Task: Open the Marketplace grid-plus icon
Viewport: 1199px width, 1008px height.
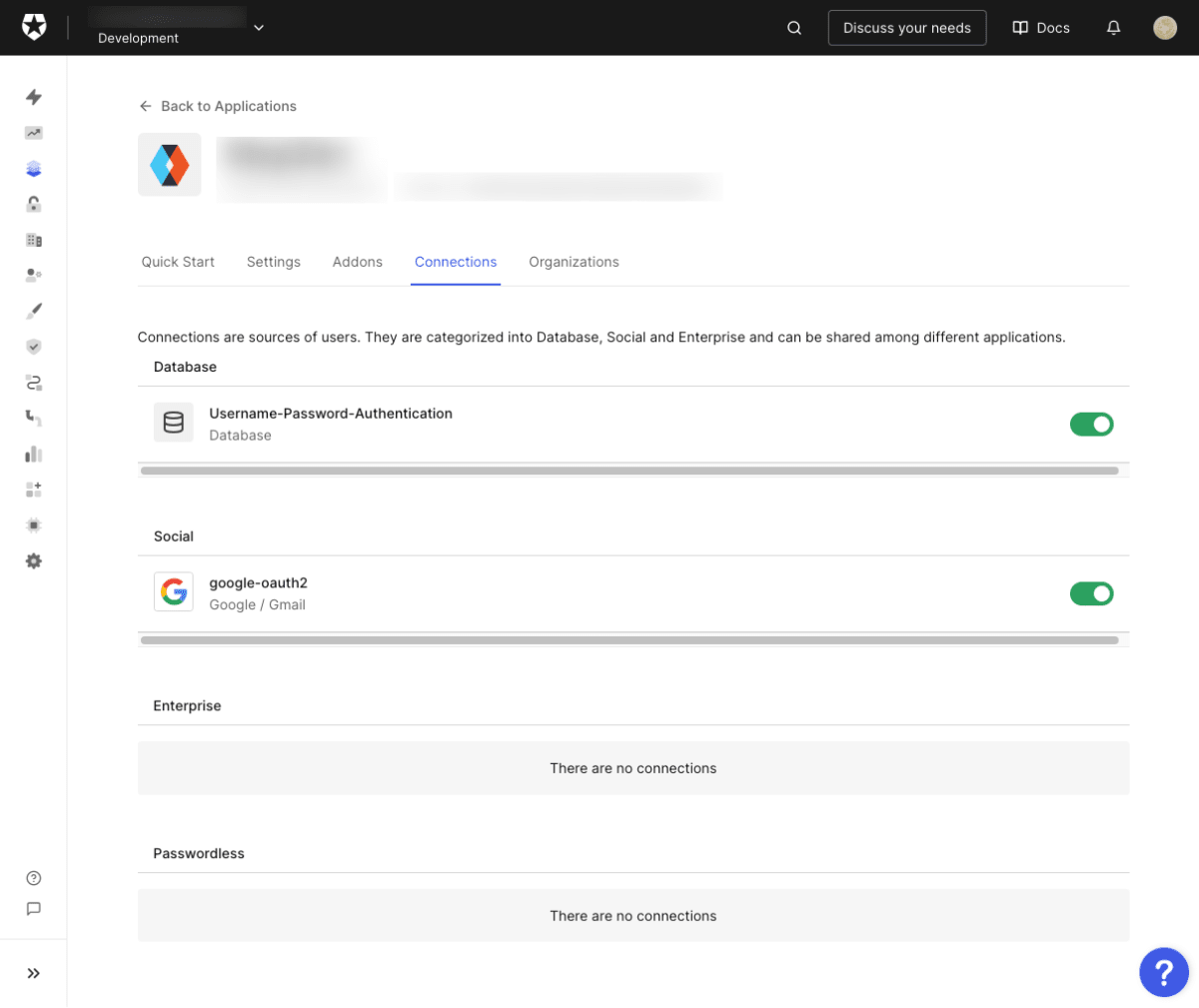Action: (x=34, y=490)
